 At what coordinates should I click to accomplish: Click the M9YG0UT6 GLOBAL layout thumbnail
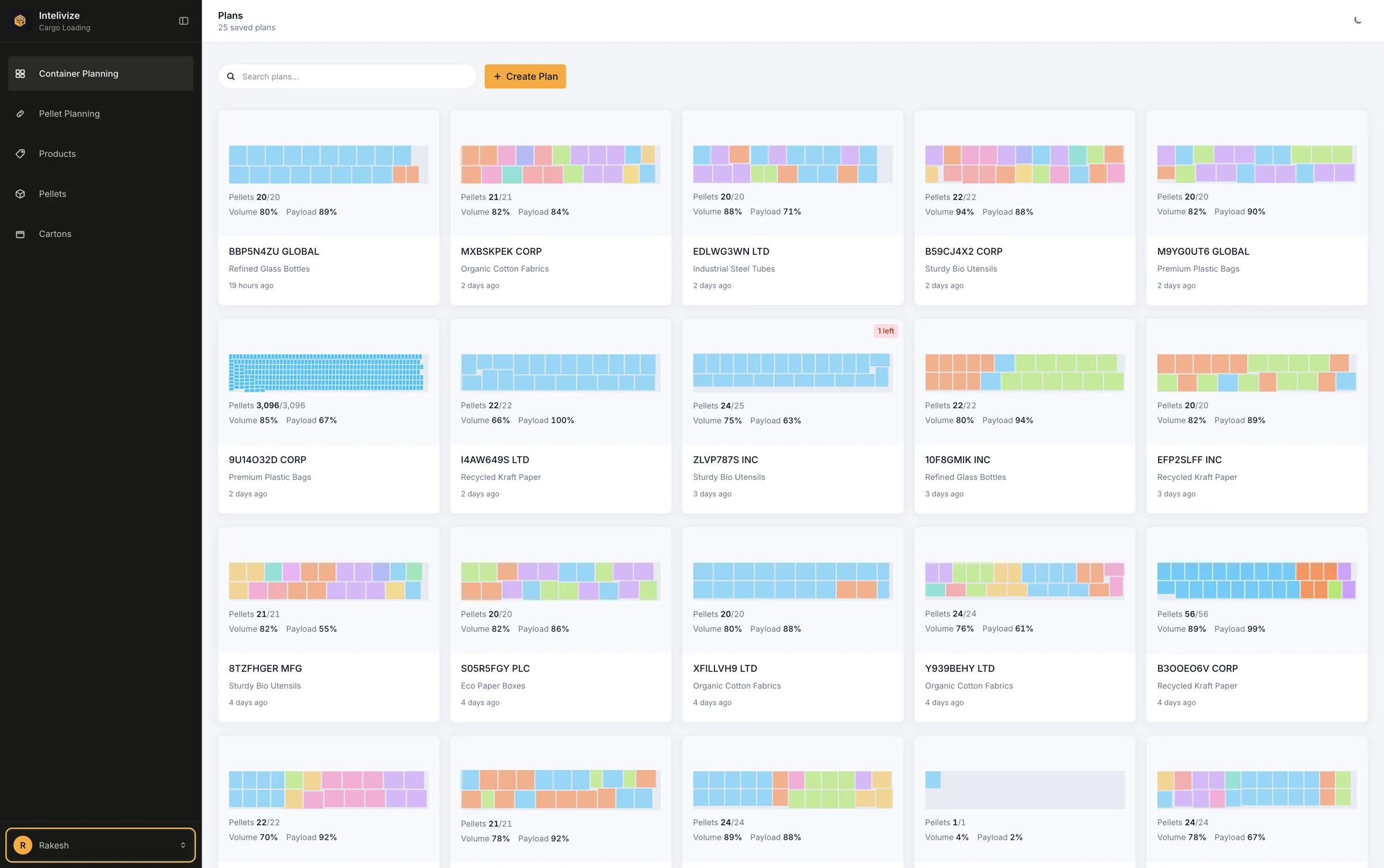tap(1257, 164)
